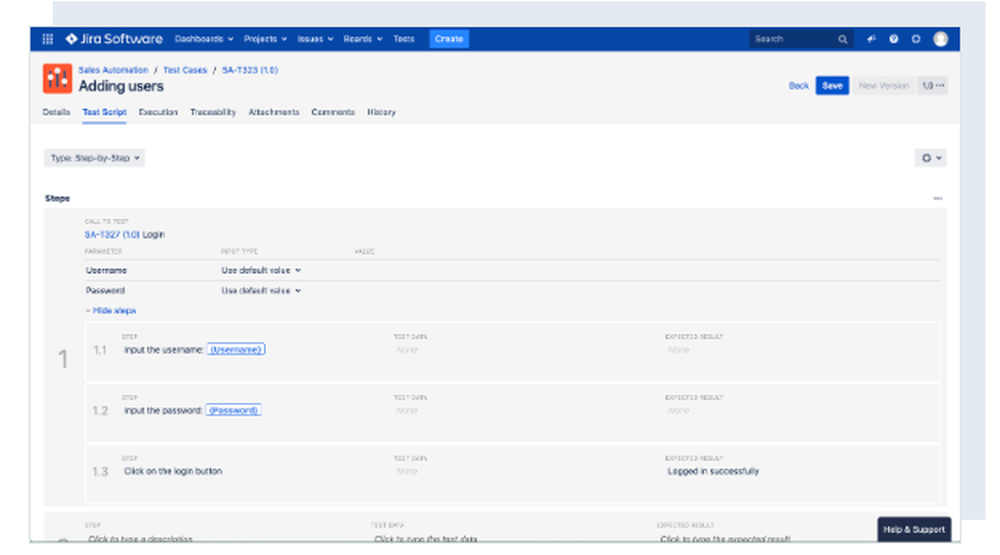Open the steps more options ellipsis

(938, 198)
